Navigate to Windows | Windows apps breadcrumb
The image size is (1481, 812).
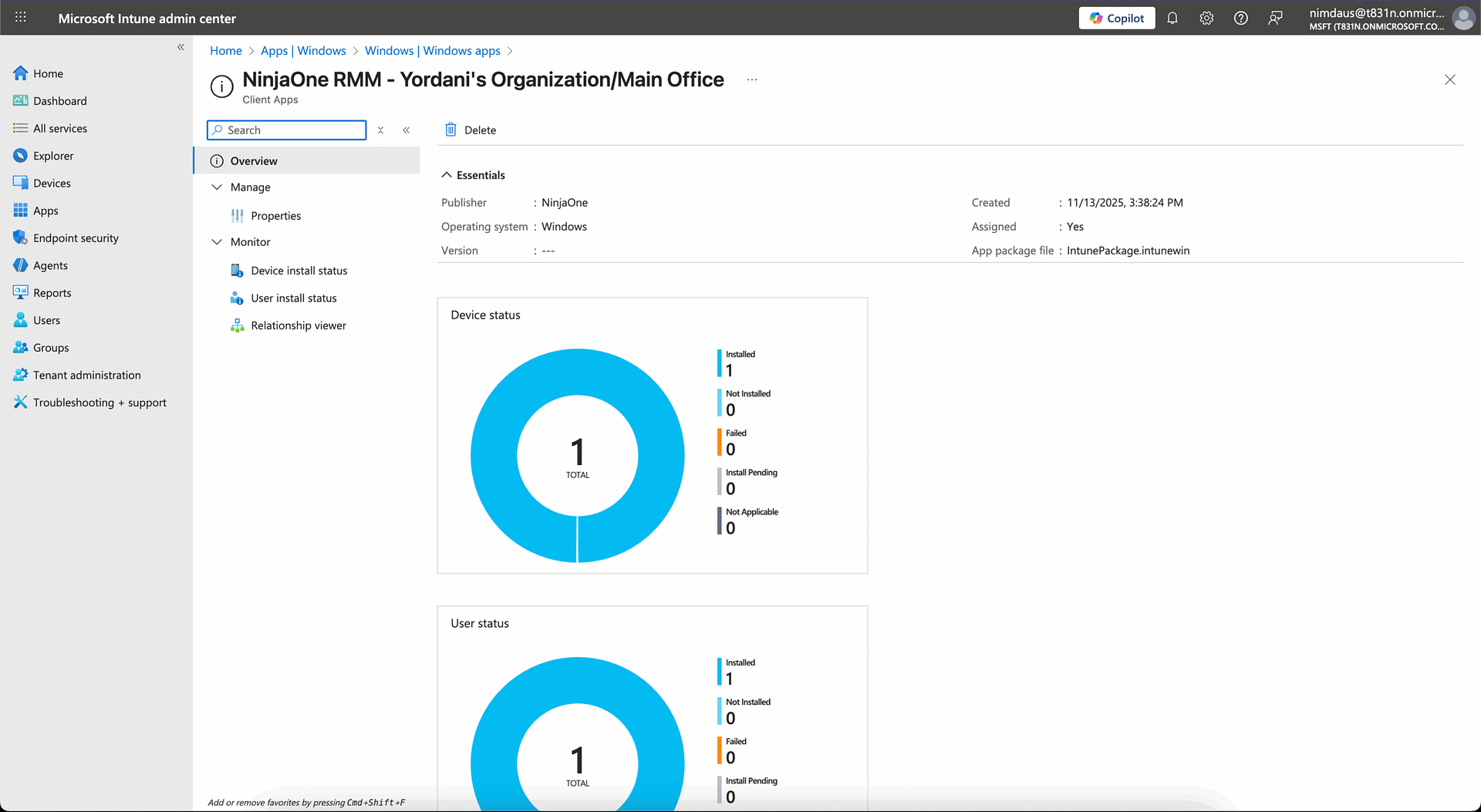432,51
